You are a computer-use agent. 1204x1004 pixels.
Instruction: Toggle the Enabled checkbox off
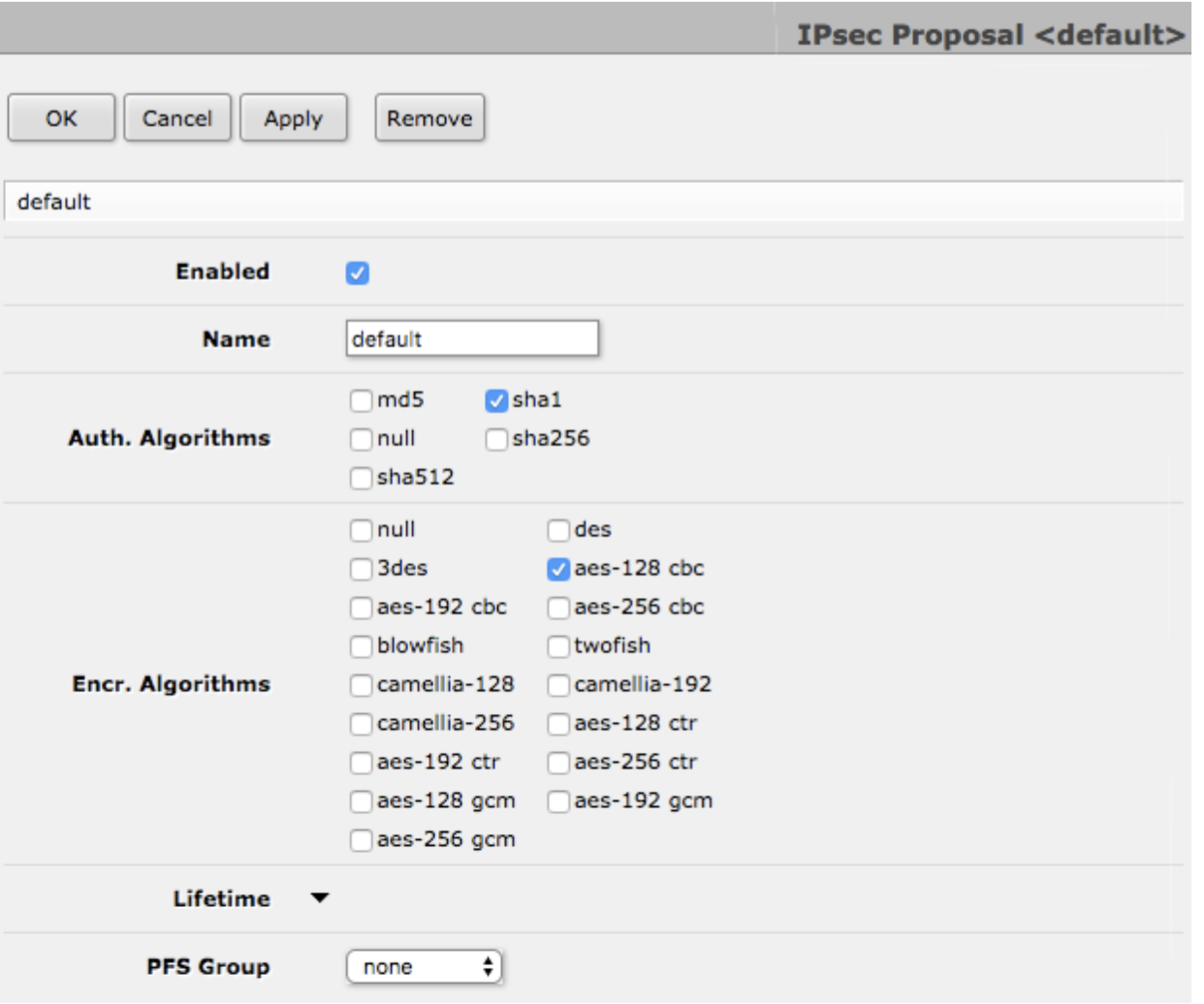358,274
